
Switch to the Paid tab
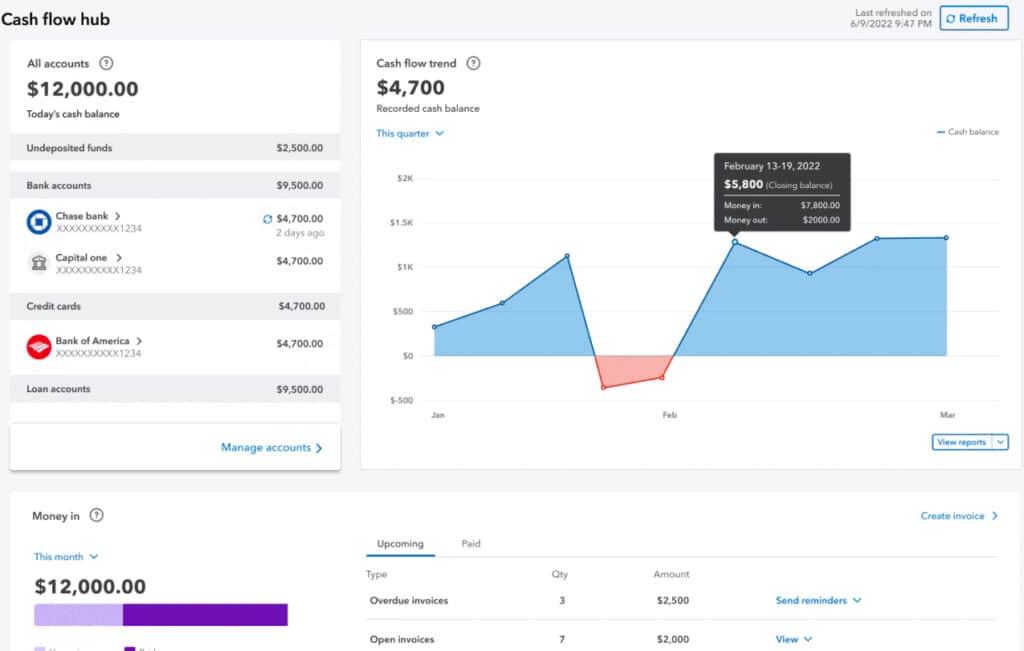pos(471,544)
